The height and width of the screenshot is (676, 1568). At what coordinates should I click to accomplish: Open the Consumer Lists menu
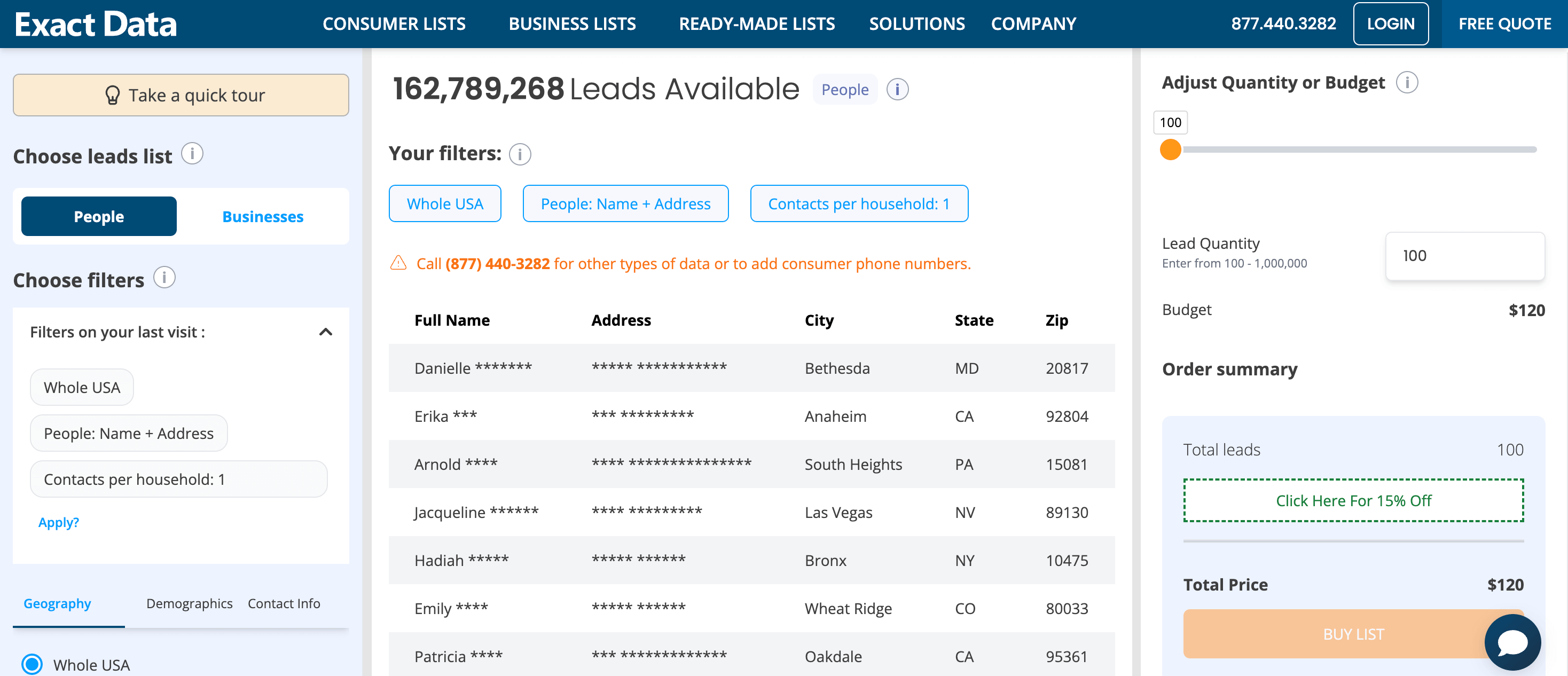click(394, 23)
